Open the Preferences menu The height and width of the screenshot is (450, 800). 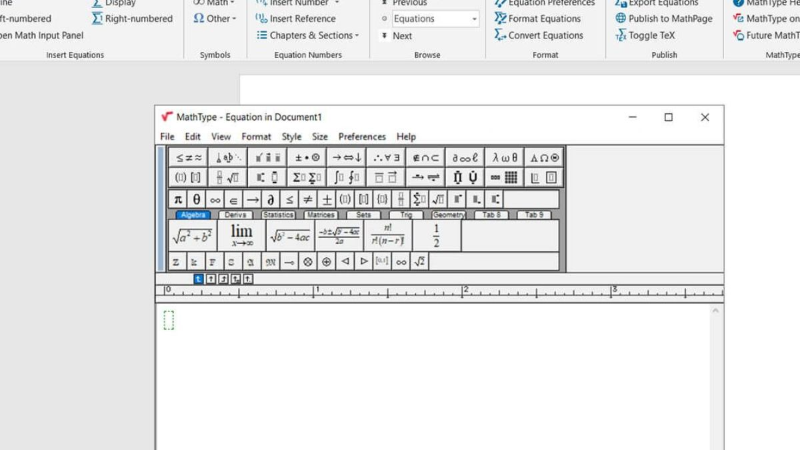click(x=362, y=137)
